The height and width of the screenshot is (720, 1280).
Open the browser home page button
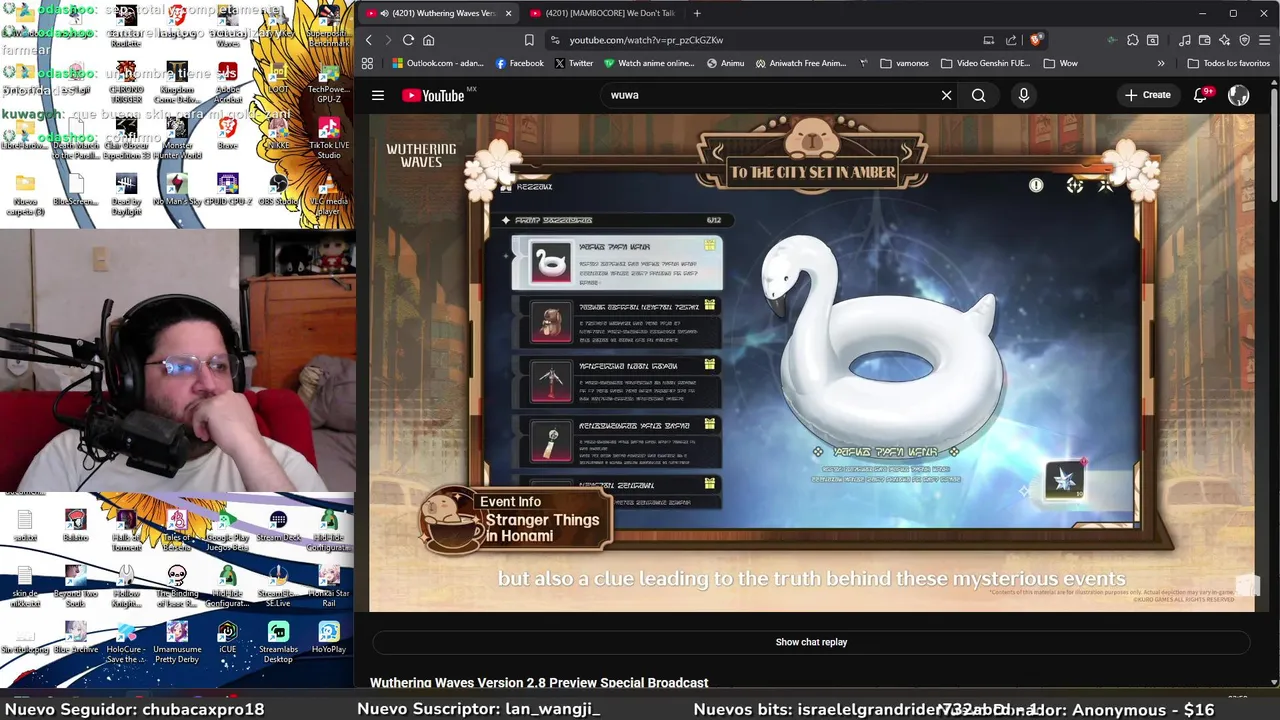(428, 40)
